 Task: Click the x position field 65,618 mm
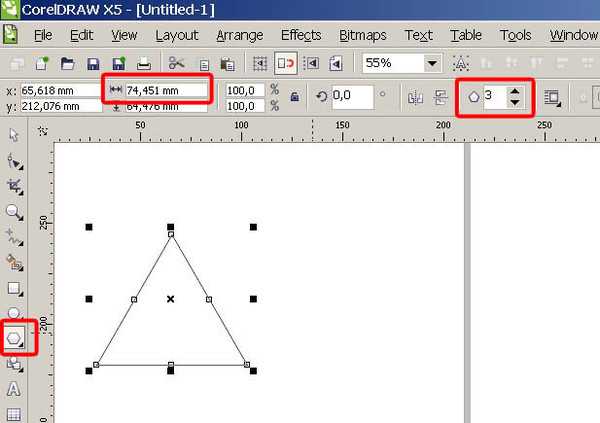pos(60,90)
